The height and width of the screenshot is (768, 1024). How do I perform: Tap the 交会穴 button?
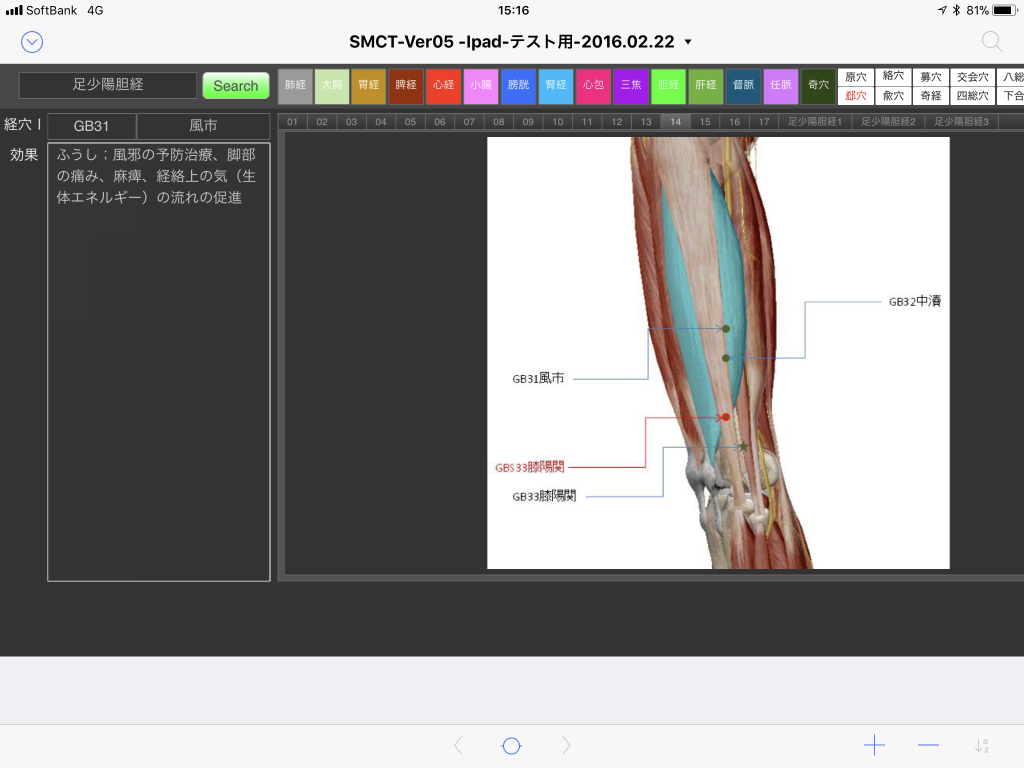click(x=970, y=77)
